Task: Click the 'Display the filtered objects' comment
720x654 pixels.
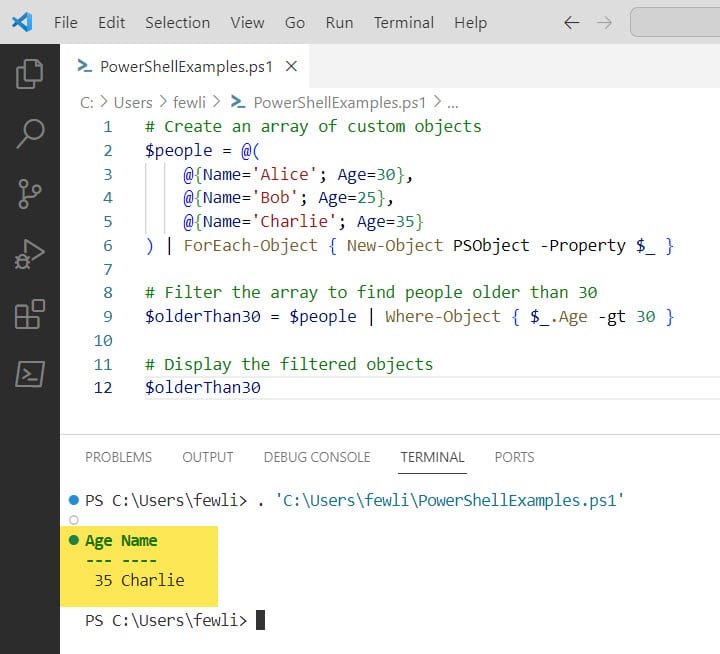Action: (289, 364)
